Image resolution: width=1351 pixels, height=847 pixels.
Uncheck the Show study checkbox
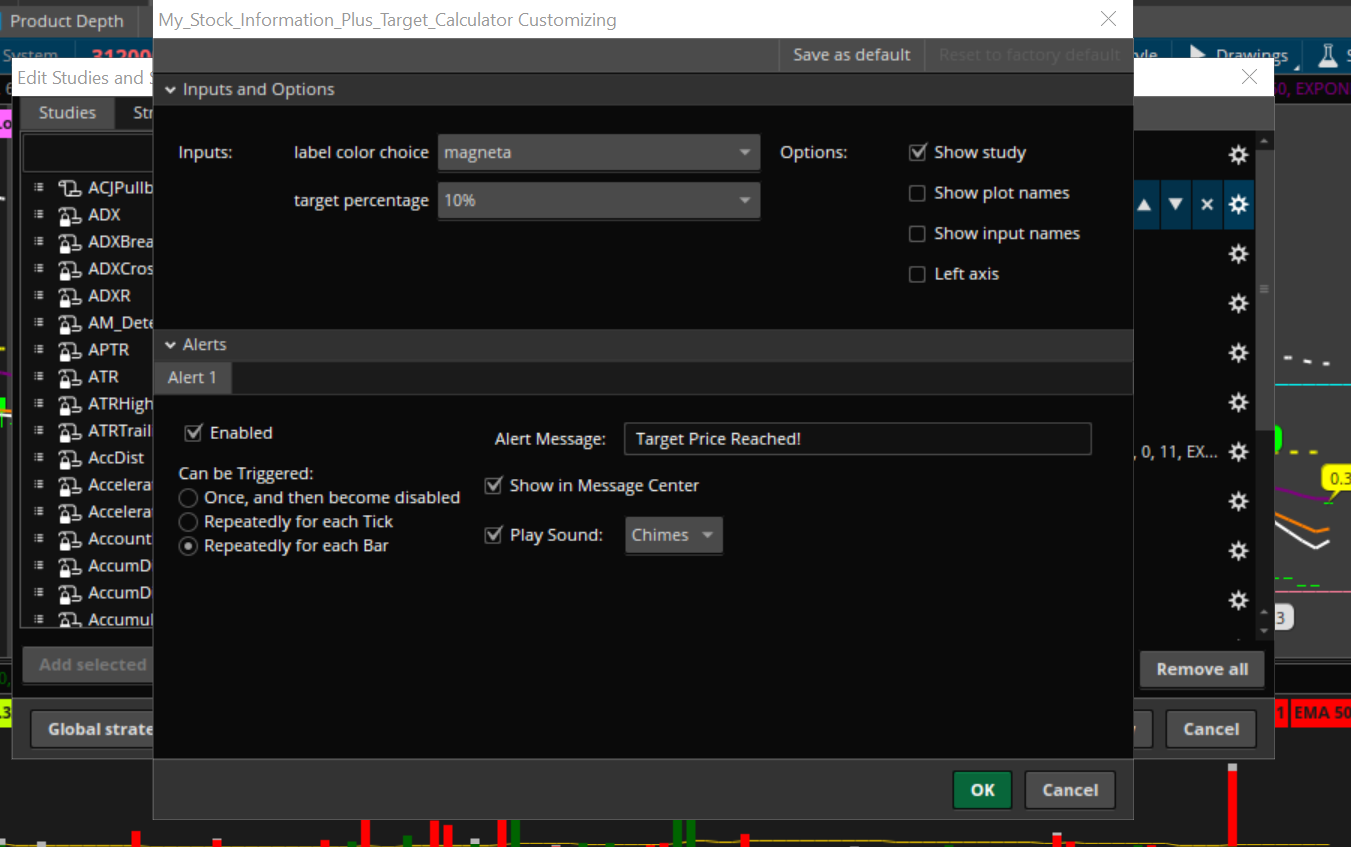[x=917, y=153]
